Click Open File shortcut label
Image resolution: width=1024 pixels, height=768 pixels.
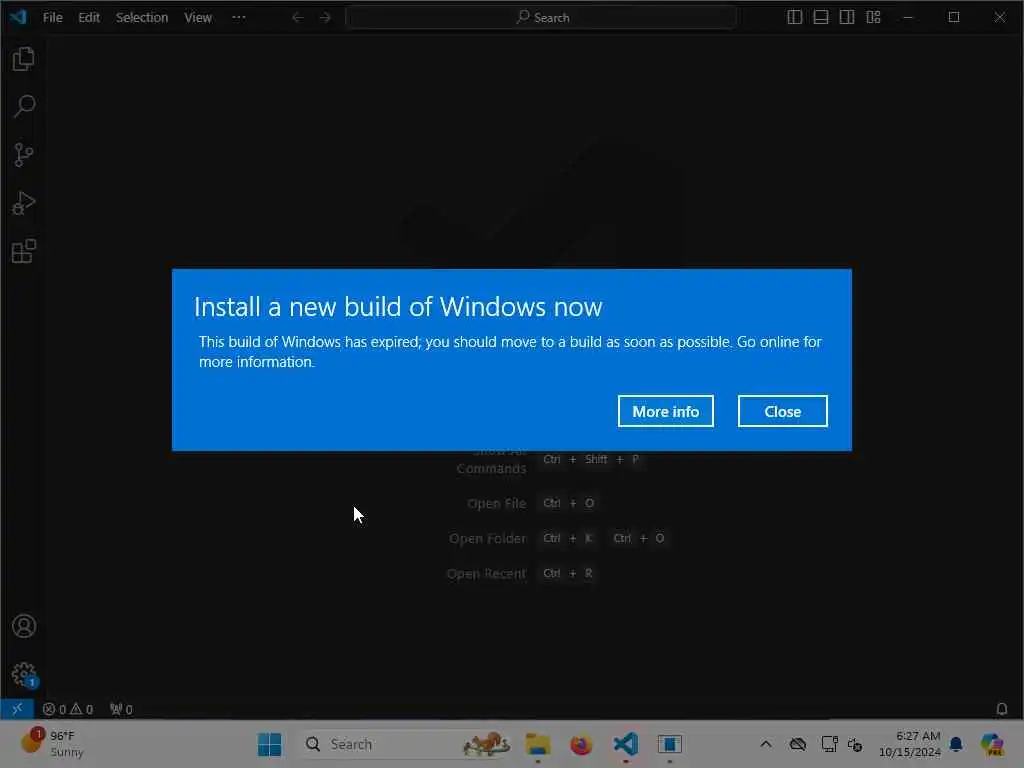496,504
